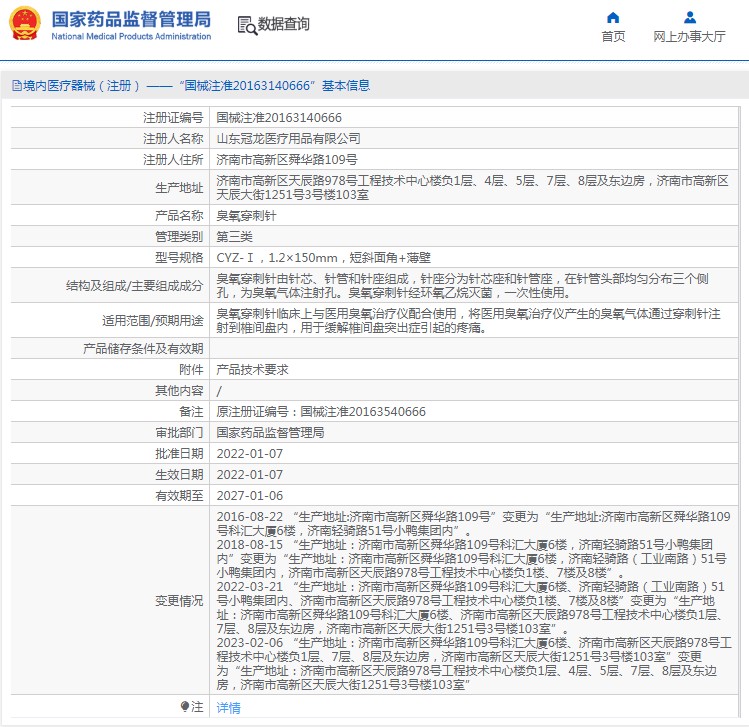Click the 注册人名称 row label

click(x=173, y=139)
